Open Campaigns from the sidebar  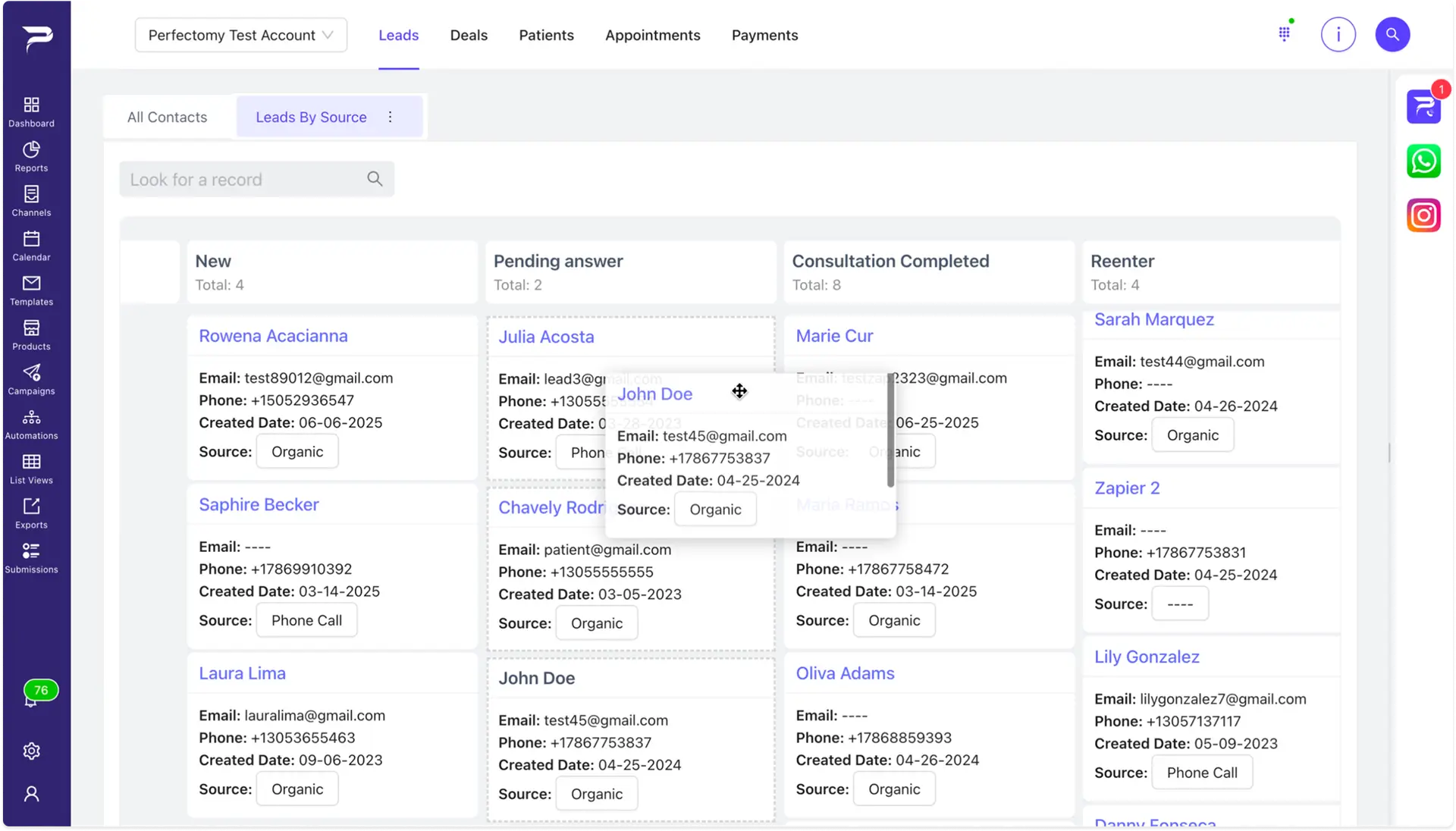point(31,380)
